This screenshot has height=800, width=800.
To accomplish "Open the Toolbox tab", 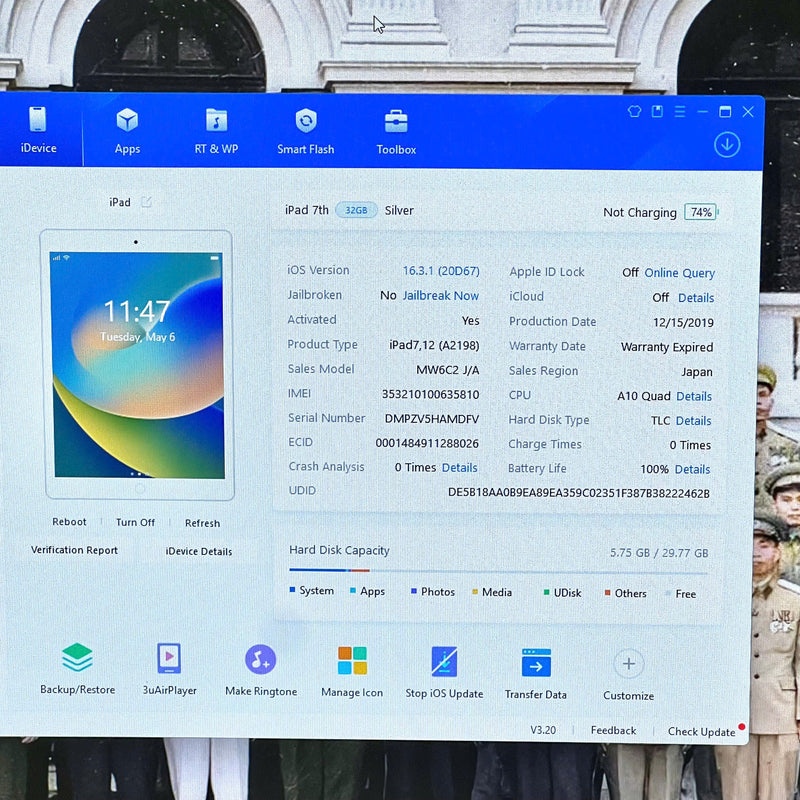I will (x=396, y=132).
